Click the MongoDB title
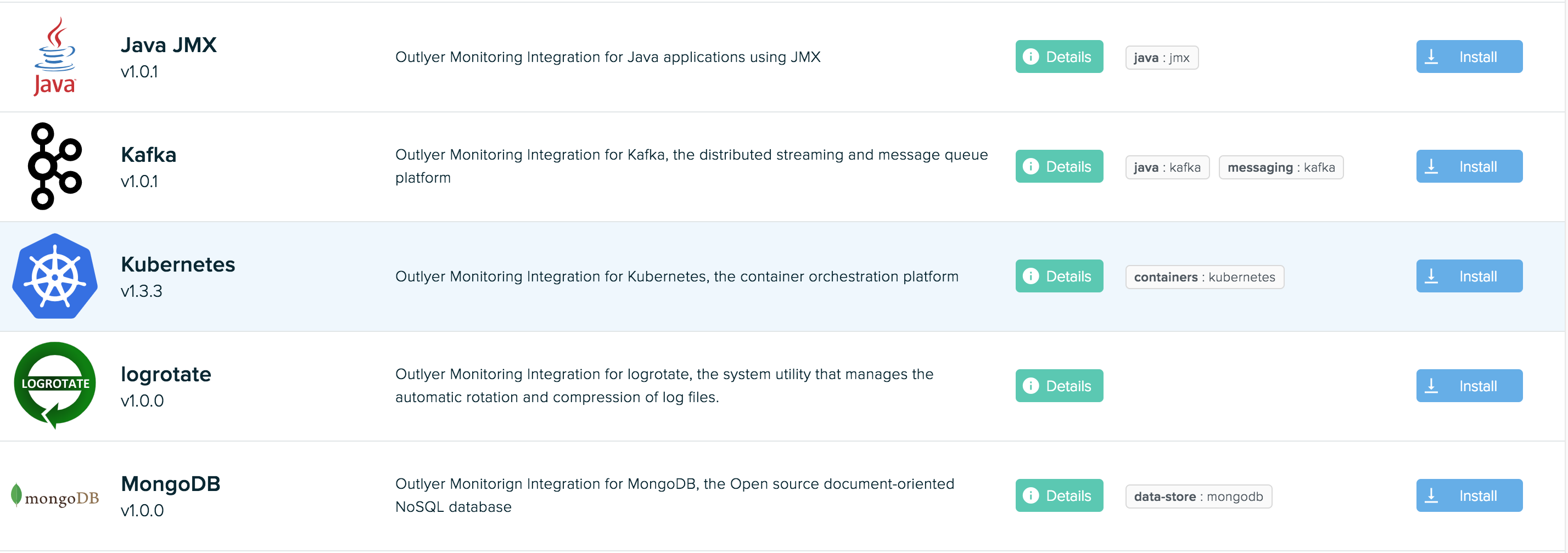Image resolution: width=1568 pixels, height=553 pixels. tap(170, 484)
